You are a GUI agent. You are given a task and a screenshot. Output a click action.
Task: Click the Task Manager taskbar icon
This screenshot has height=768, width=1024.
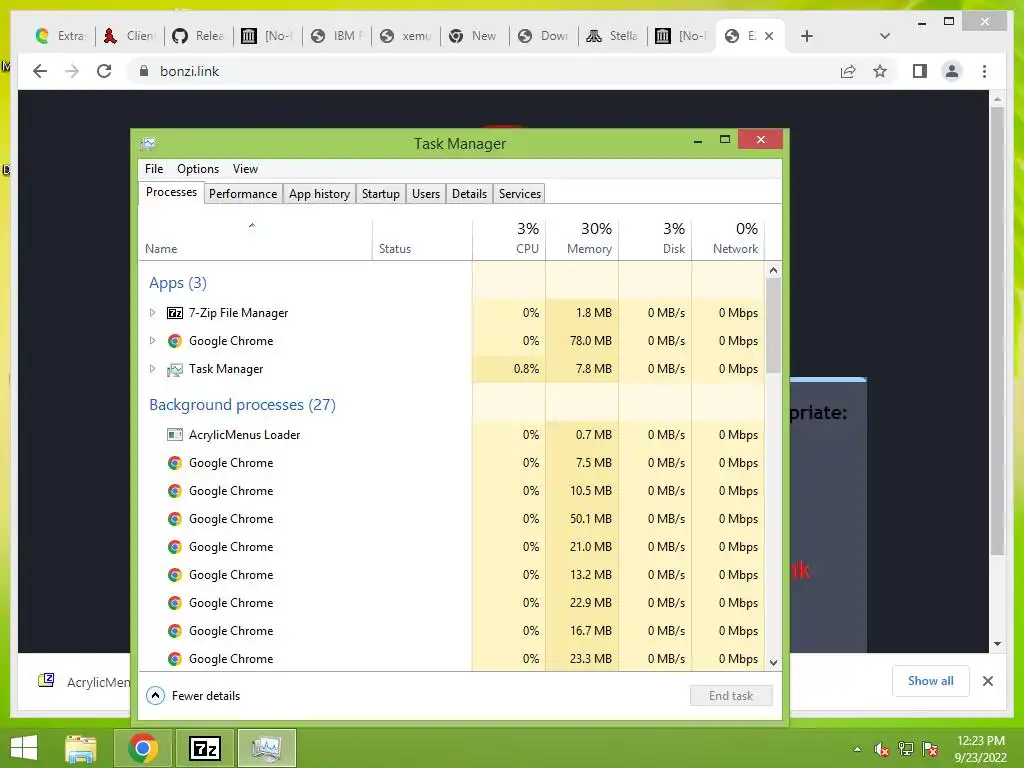(x=267, y=748)
